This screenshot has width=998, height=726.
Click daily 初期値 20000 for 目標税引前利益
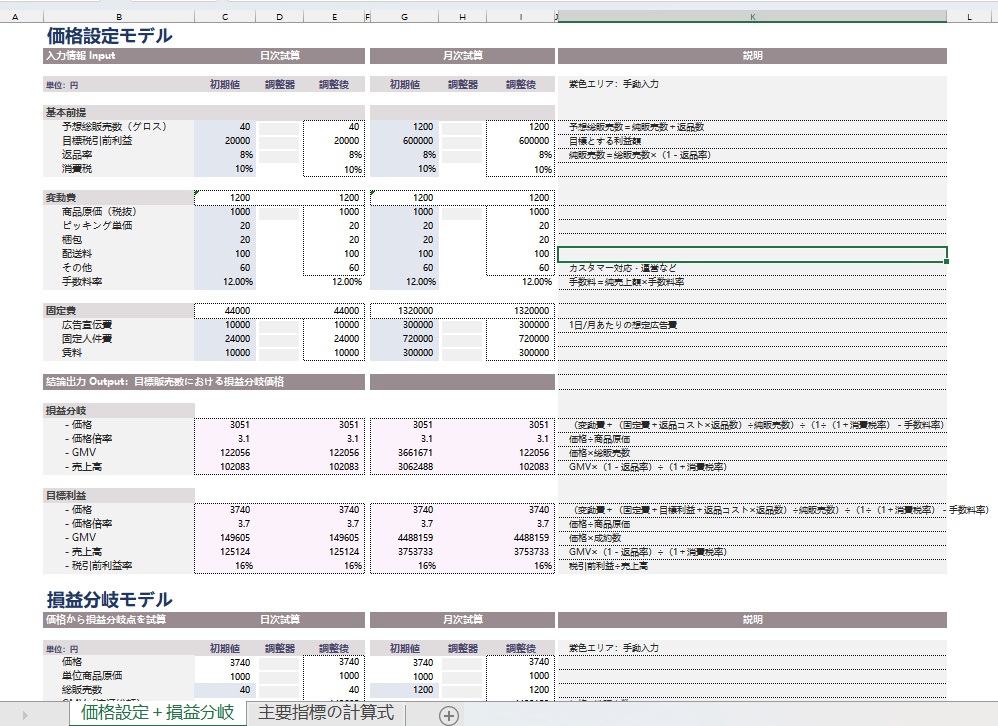click(x=225, y=141)
